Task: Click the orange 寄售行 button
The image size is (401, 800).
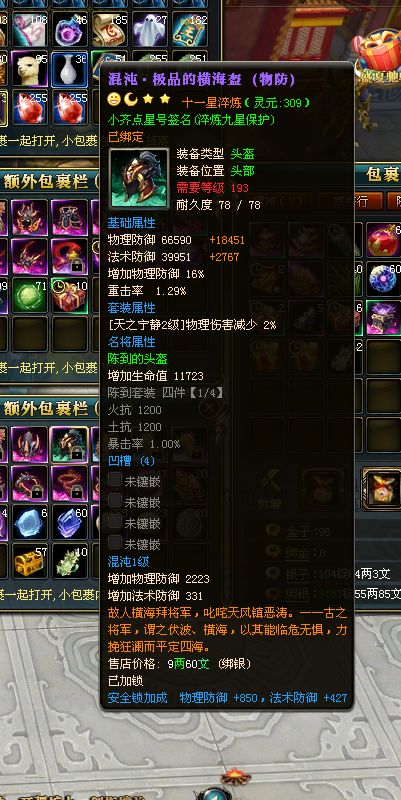Action: coord(361,201)
